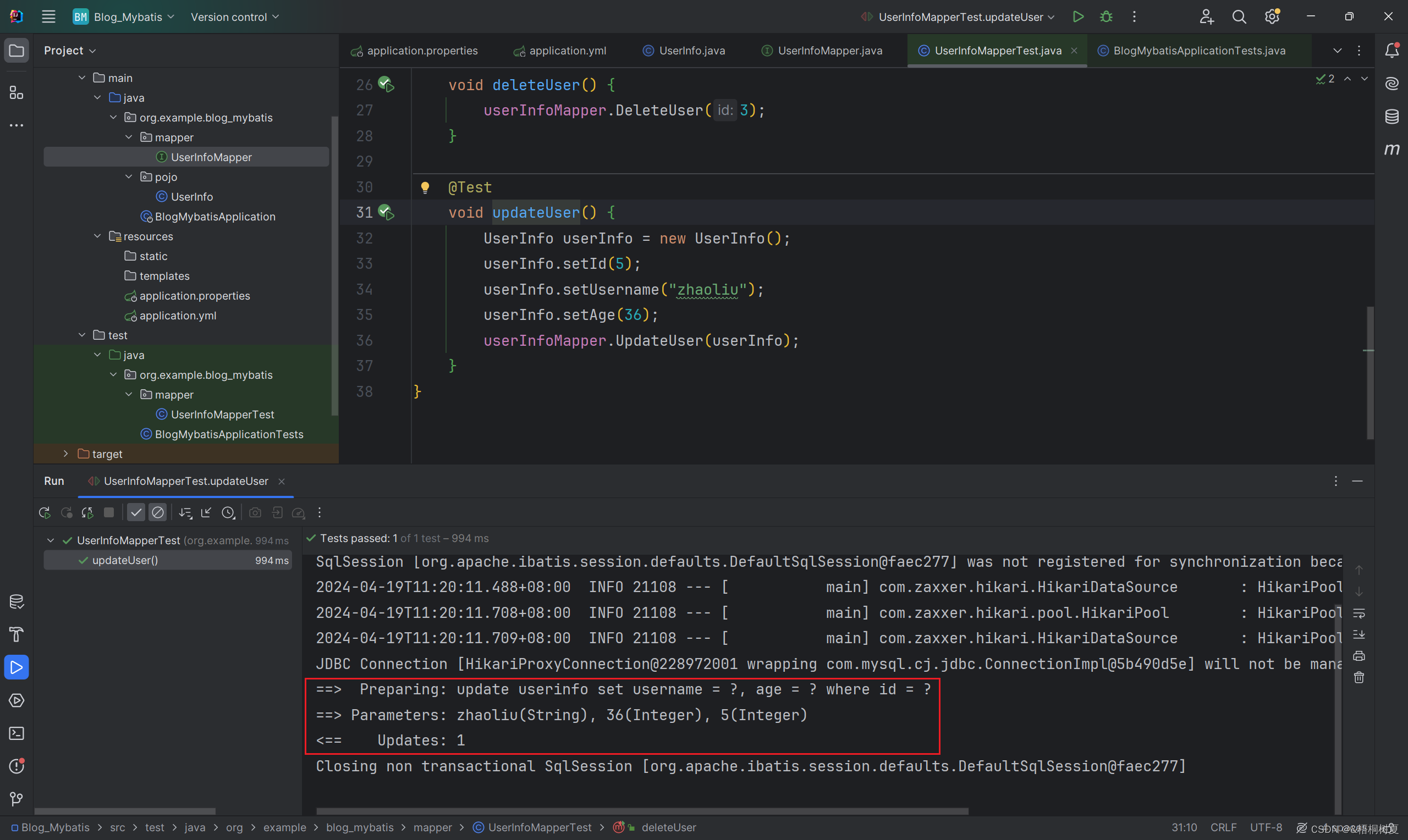Click the Sort tests alphabetically icon
Image resolution: width=1408 pixels, height=840 pixels.
tap(185, 513)
